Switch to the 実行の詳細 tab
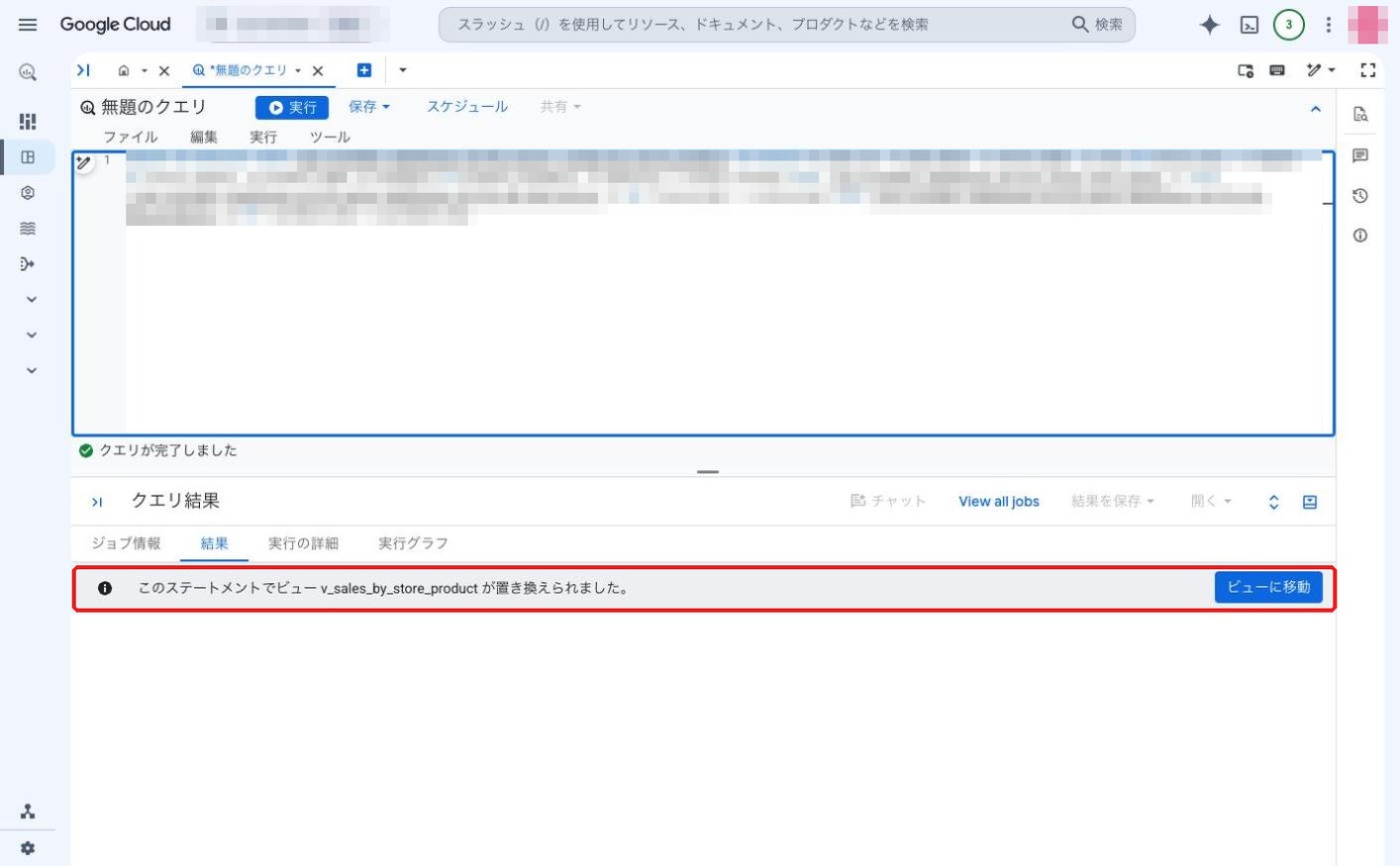The width and height of the screenshot is (1400, 866). point(303,543)
